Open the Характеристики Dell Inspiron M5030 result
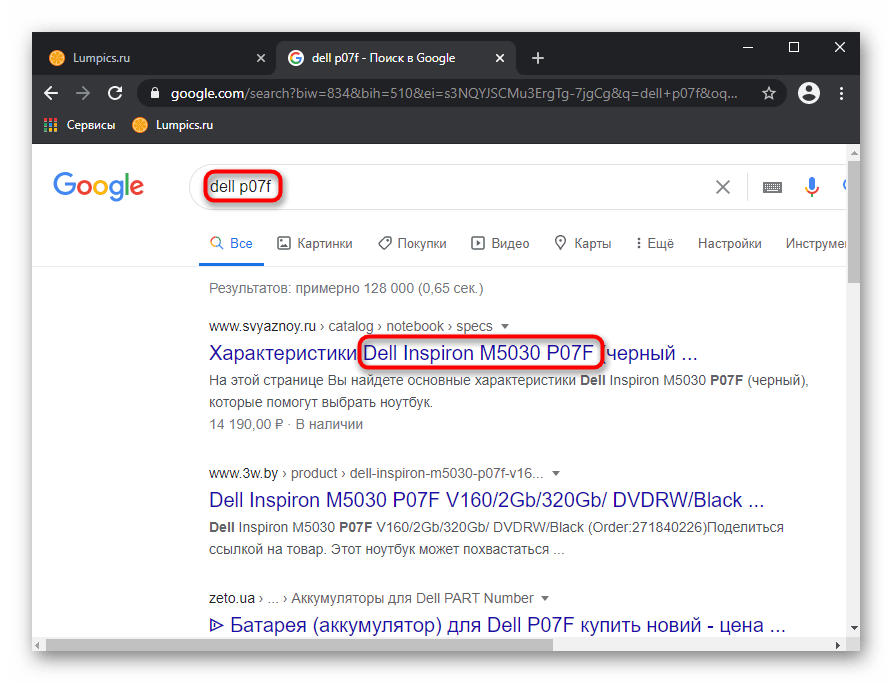 click(x=452, y=353)
